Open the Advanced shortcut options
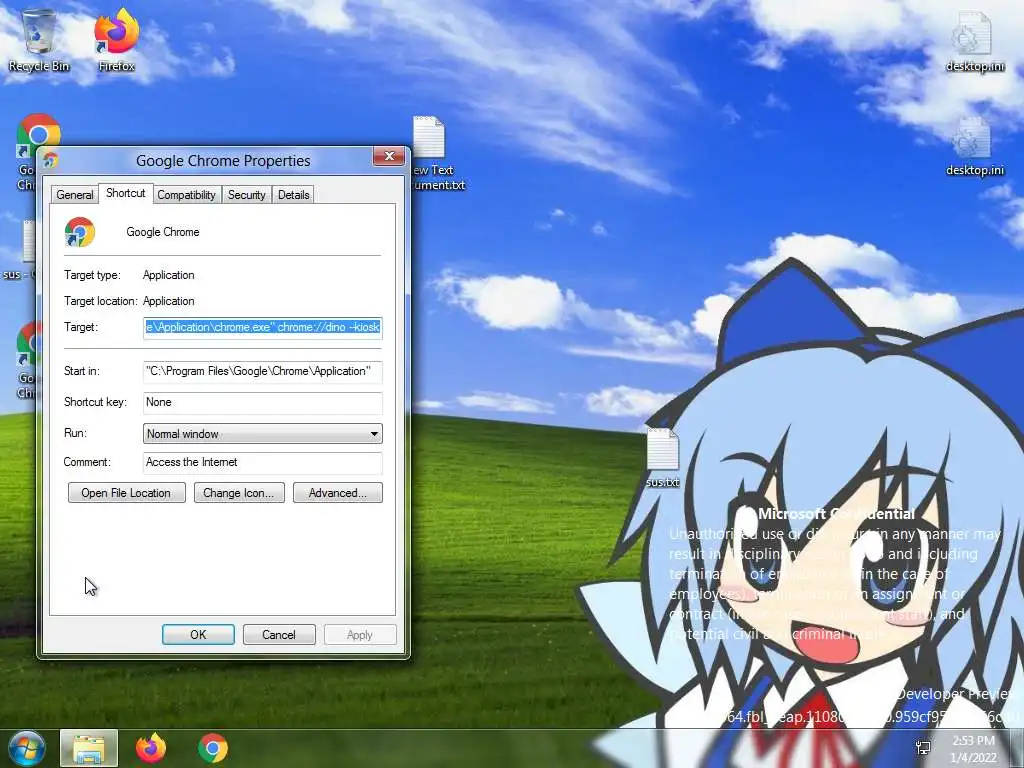This screenshot has width=1024, height=768. pyautogui.click(x=338, y=493)
